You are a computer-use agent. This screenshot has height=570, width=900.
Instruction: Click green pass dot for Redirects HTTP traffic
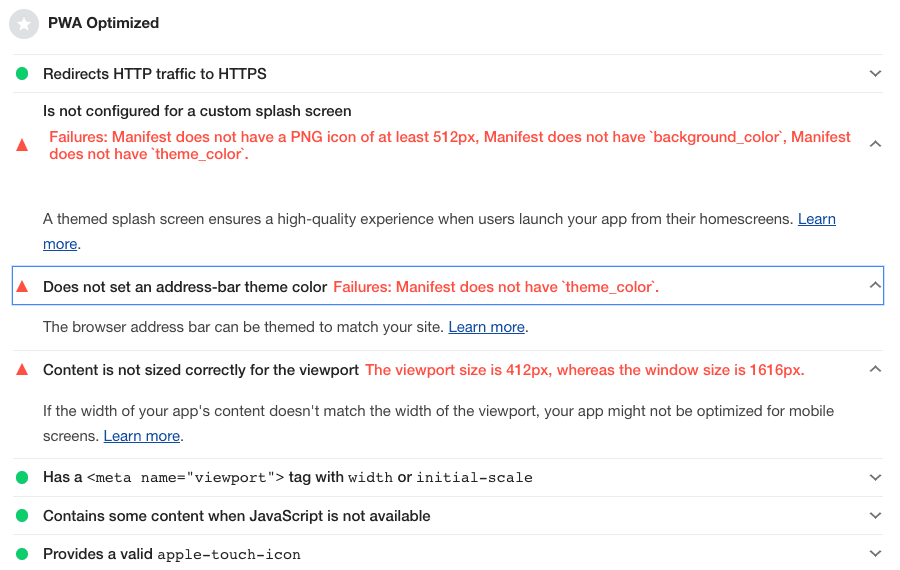(22, 73)
